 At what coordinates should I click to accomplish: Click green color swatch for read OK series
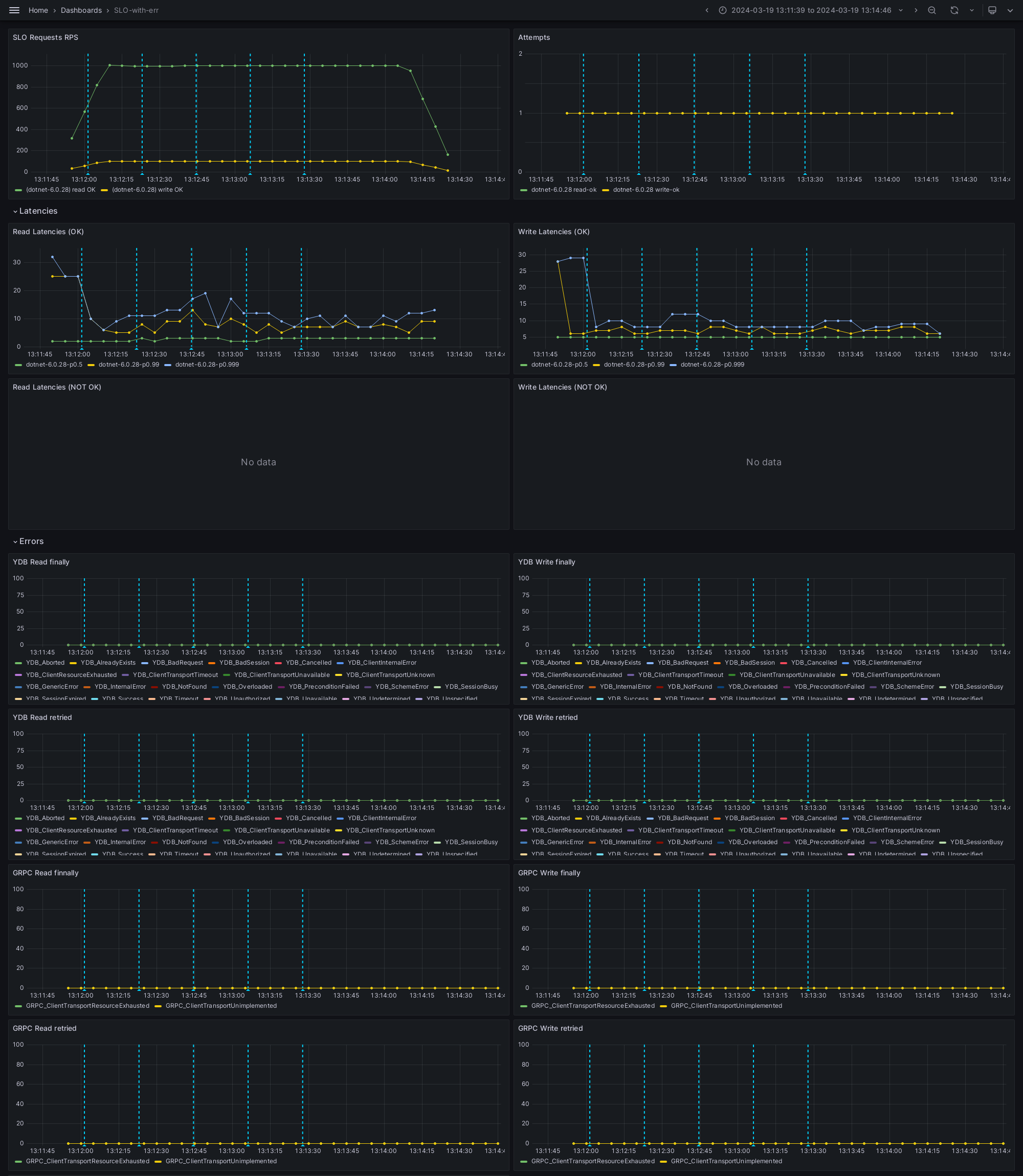click(x=18, y=190)
